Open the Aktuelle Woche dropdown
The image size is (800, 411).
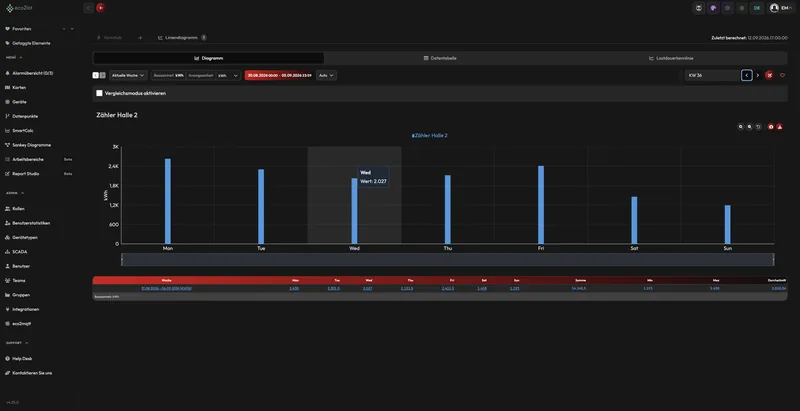pos(129,75)
